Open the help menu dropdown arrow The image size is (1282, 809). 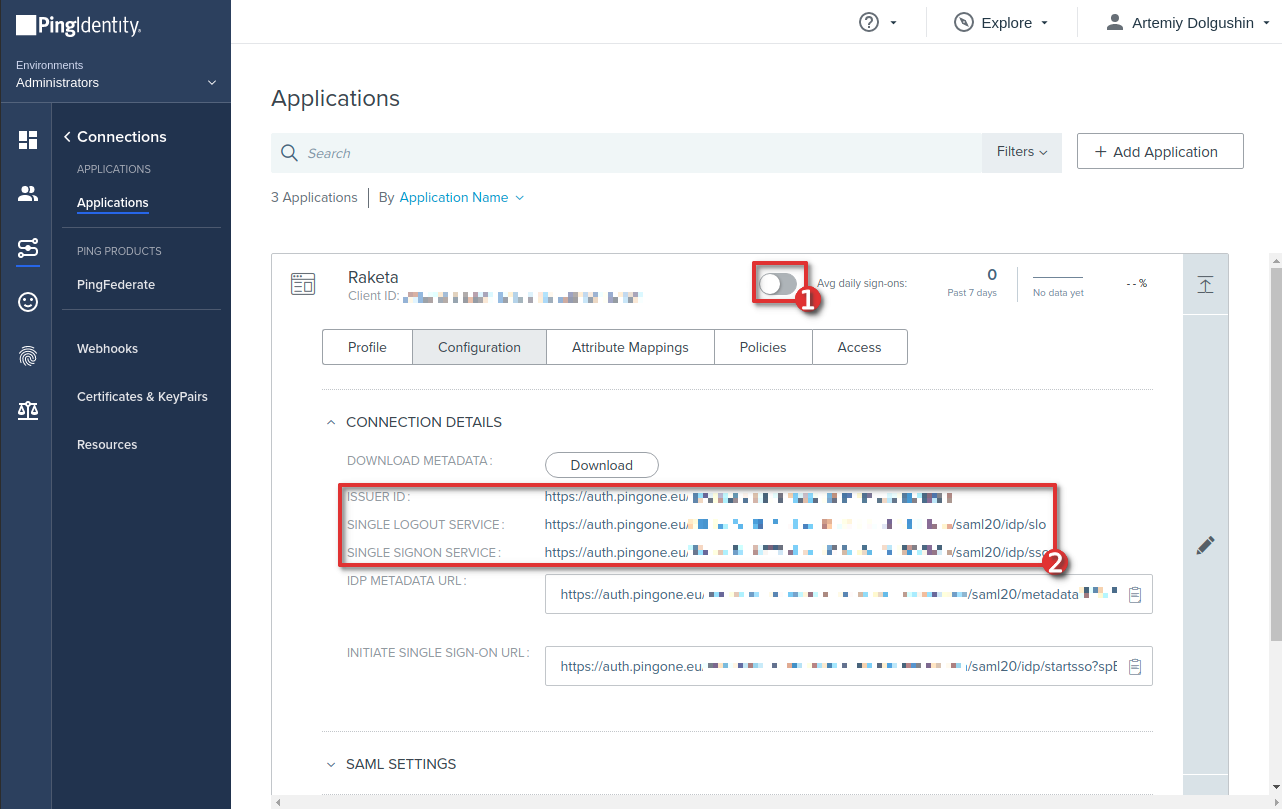pos(893,23)
